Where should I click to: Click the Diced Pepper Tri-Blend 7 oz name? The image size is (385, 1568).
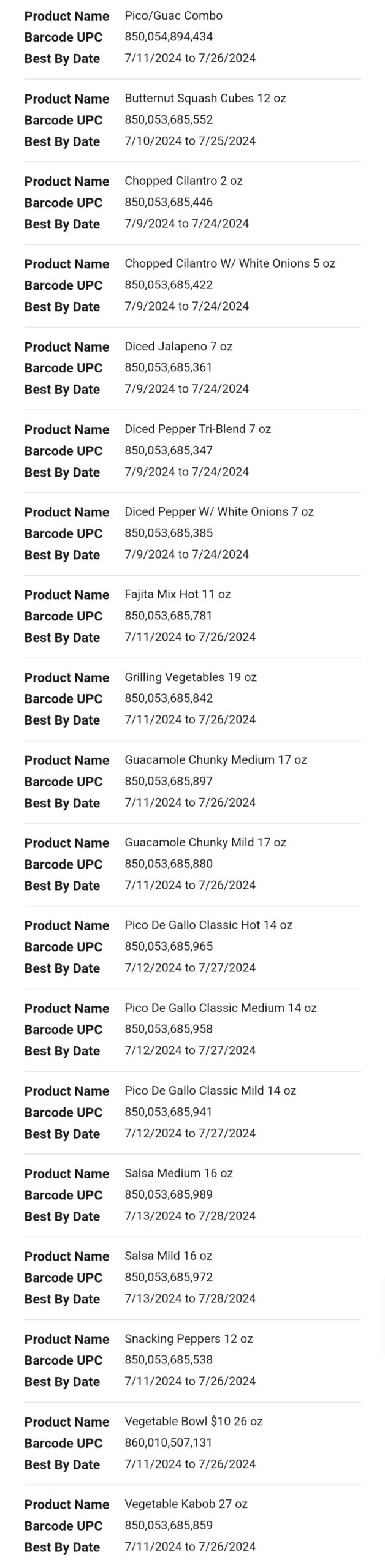tap(197, 429)
